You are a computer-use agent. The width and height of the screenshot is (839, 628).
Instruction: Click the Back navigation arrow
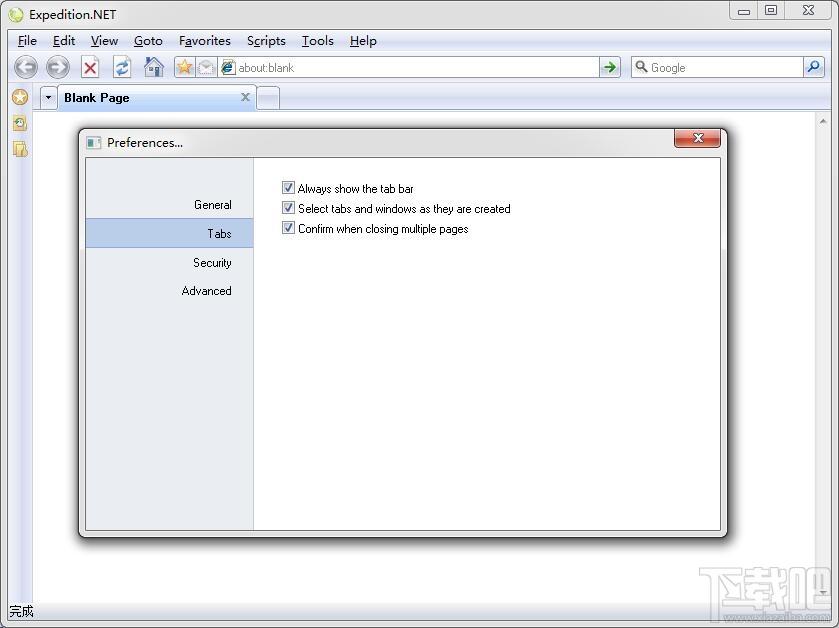pos(26,67)
